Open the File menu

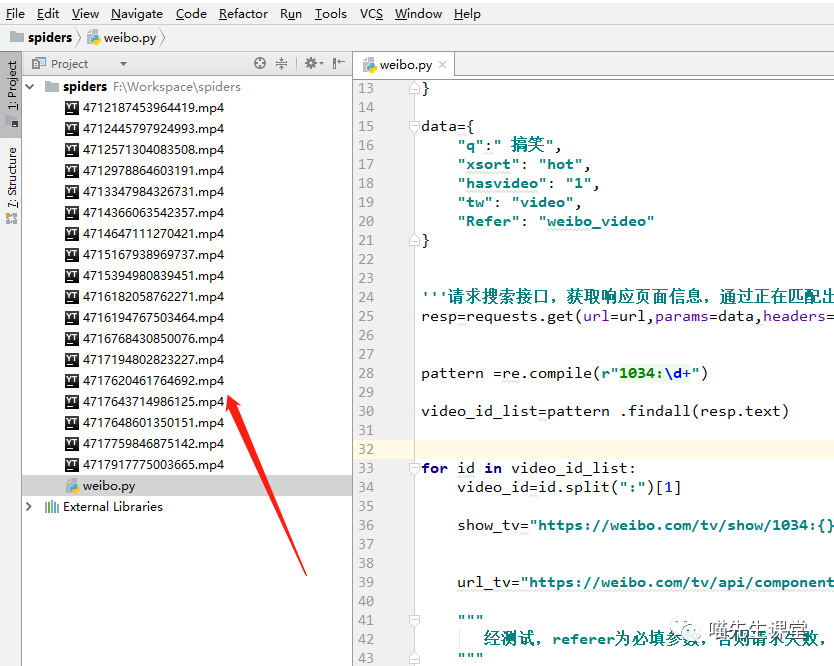point(15,14)
